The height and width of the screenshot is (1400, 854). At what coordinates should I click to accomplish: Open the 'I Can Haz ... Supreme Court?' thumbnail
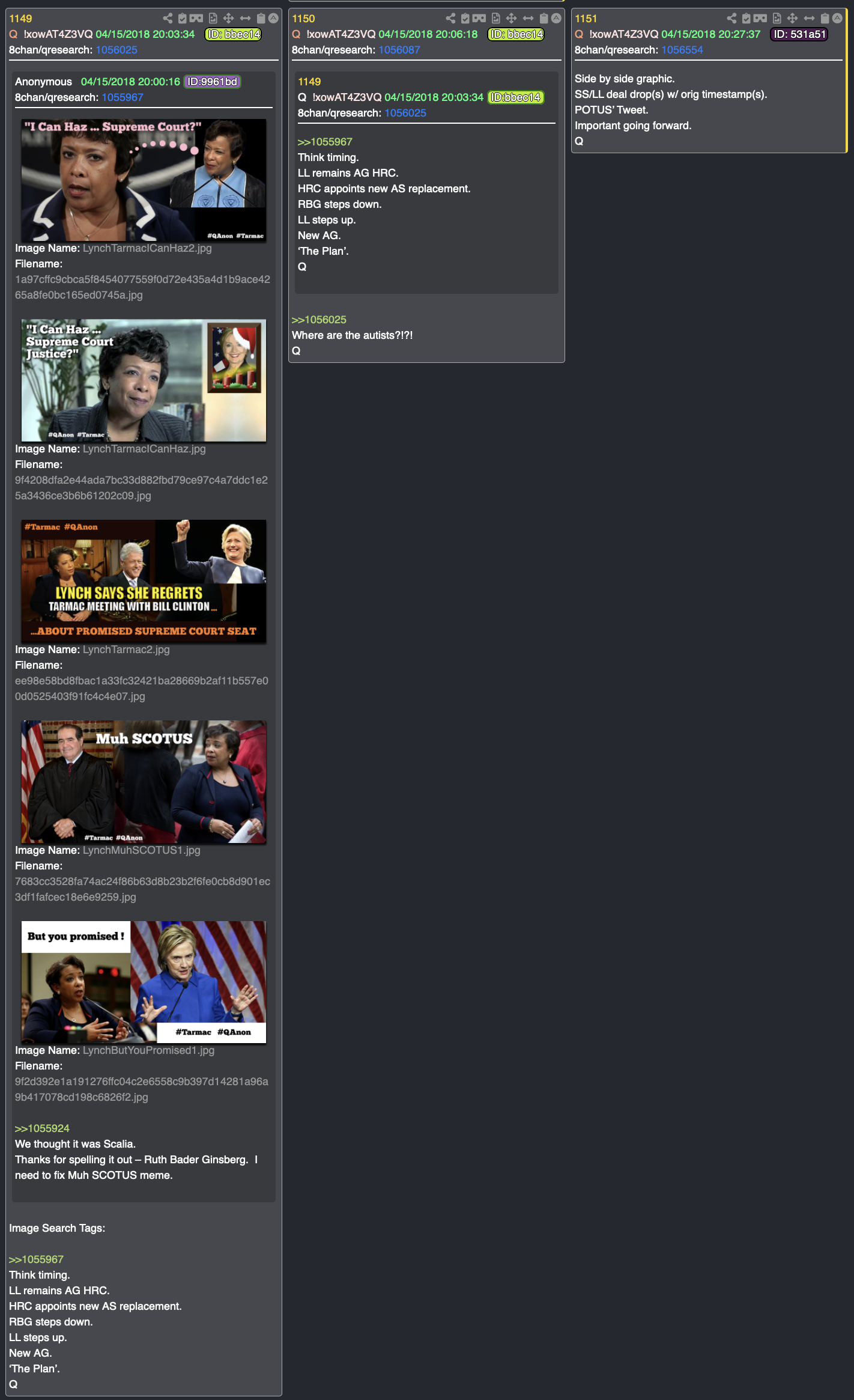(144, 180)
